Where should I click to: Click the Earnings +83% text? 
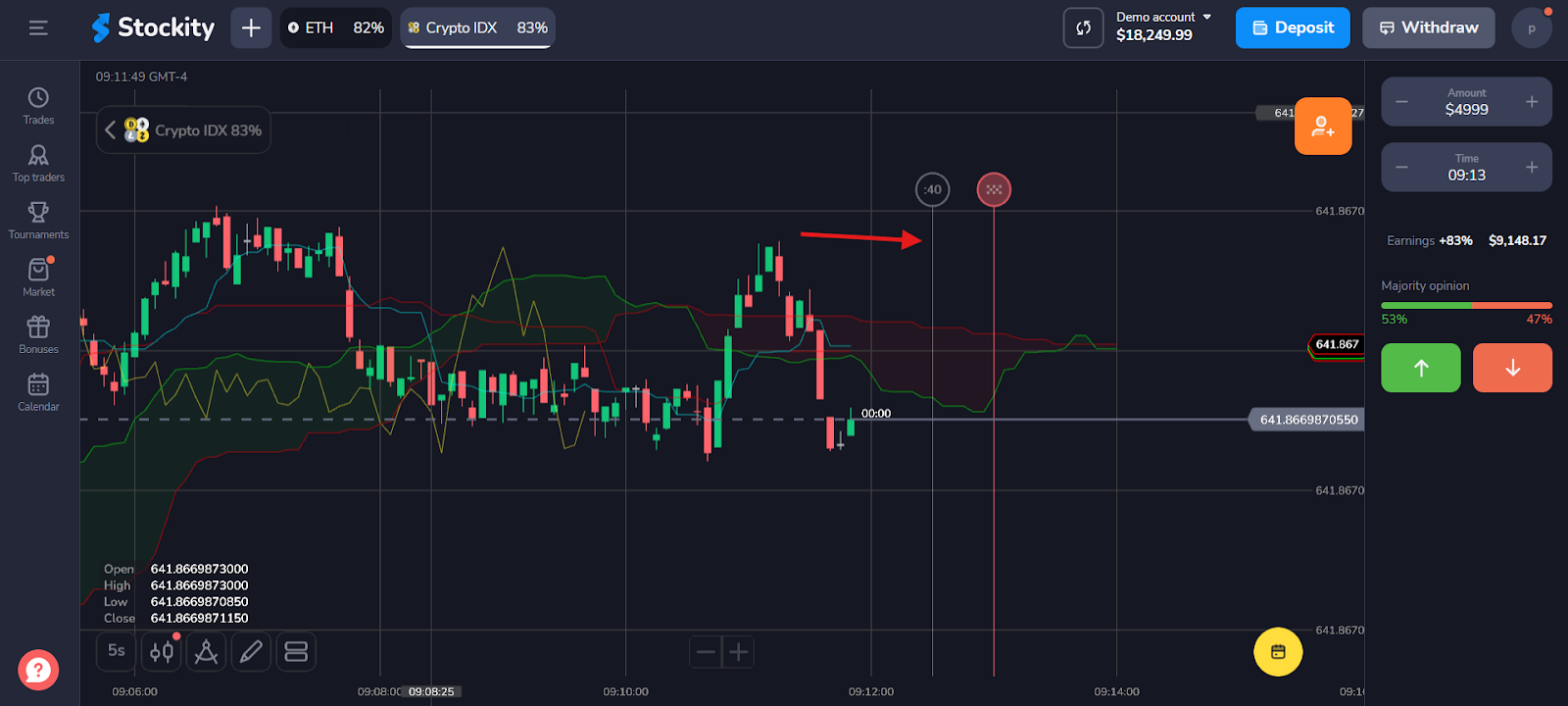pyautogui.click(x=1430, y=240)
